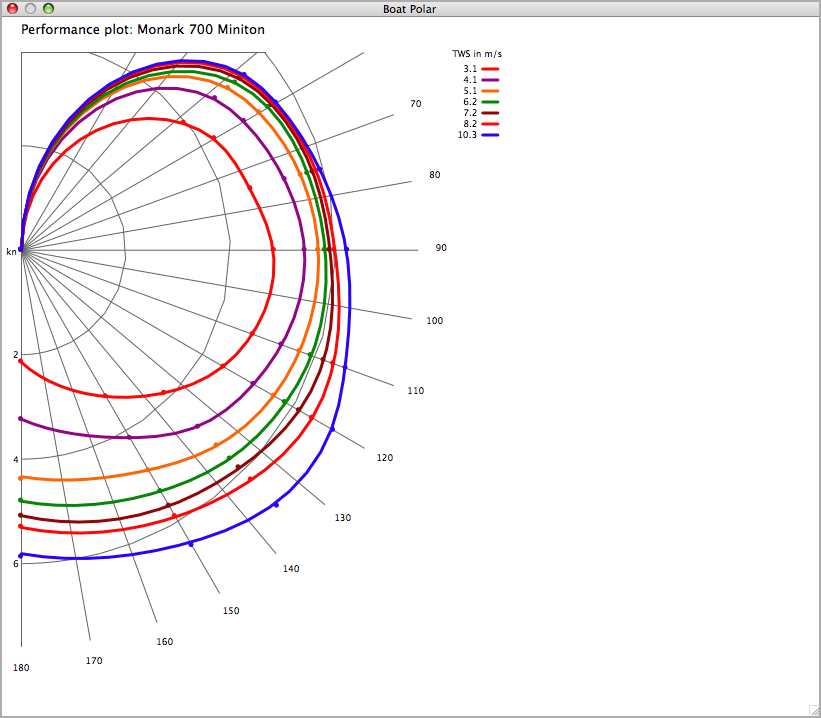The height and width of the screenshot is (718, 821).
Task: Click the 70 degree angle label
Action: click(x=416, y=104)
